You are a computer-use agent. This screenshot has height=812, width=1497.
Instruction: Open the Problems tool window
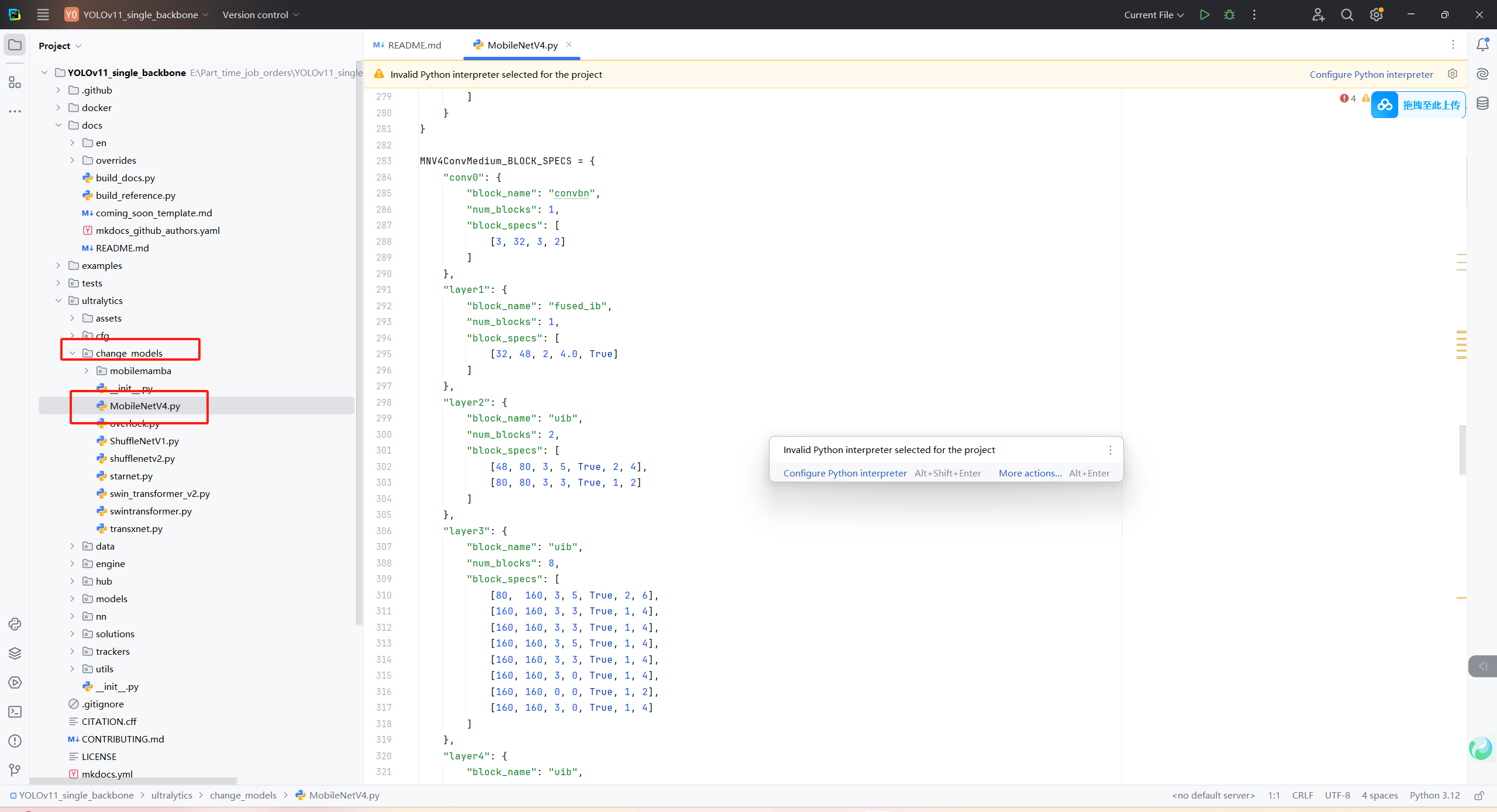click(x=15, y=741)
